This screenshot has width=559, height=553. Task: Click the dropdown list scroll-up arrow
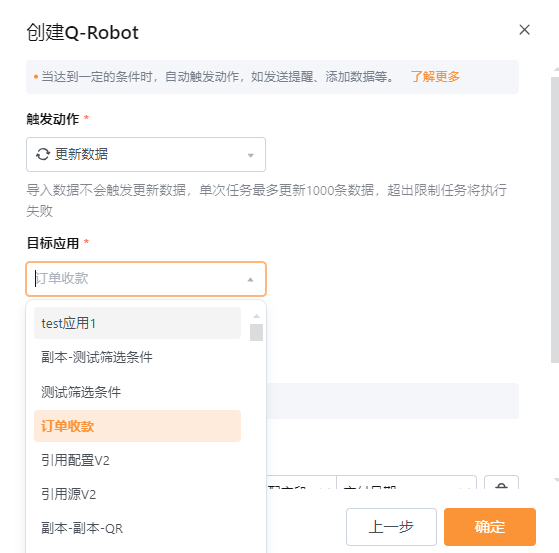[x=256, y=316]
